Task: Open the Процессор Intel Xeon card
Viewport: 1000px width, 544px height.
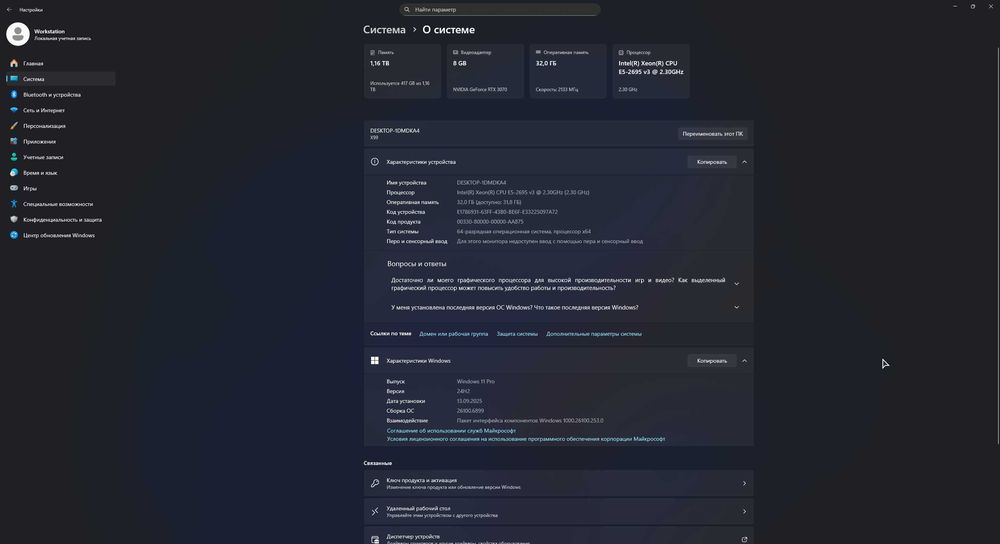Action: (x=651, y=71)
